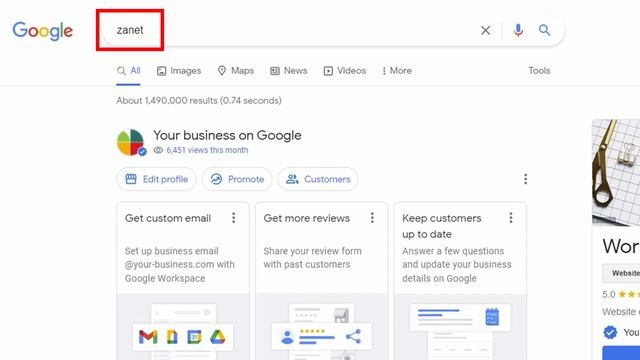This screenshot has width=640, height=360.
Task: Click the person icon in reviews card
Action: click(x=287, y=337)
